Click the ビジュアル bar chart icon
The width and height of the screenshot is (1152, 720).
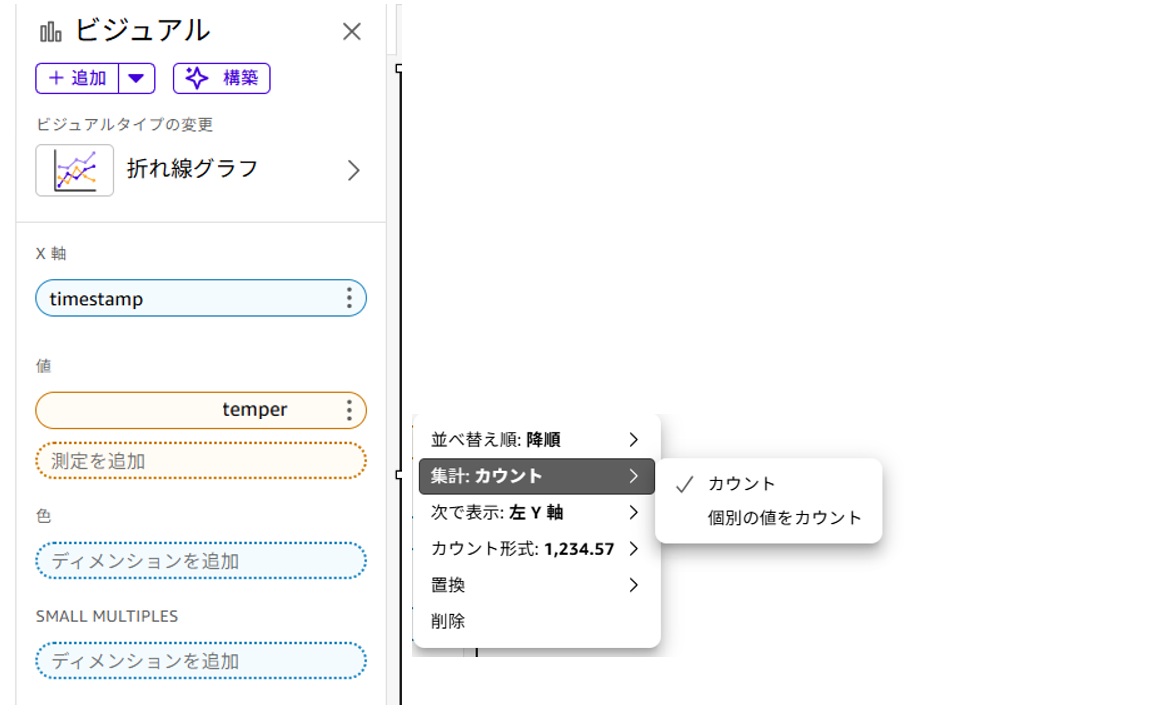coord(51,32)
